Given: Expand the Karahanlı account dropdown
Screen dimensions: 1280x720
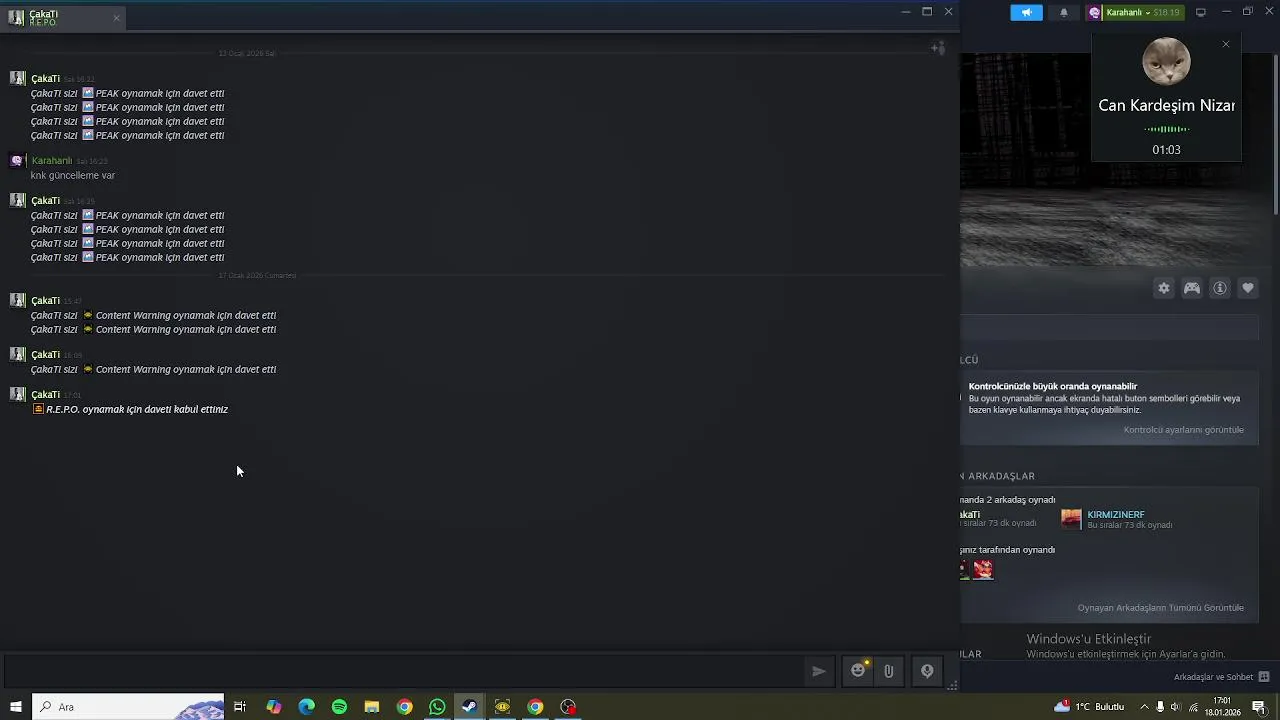Looking at the screenshot, I should pos(1134,12).
